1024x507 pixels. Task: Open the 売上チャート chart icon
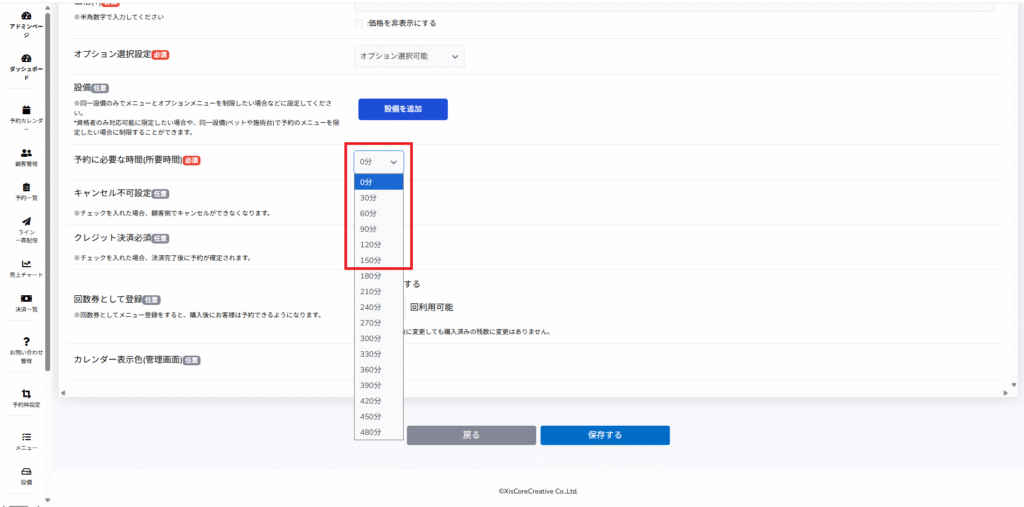26,264
